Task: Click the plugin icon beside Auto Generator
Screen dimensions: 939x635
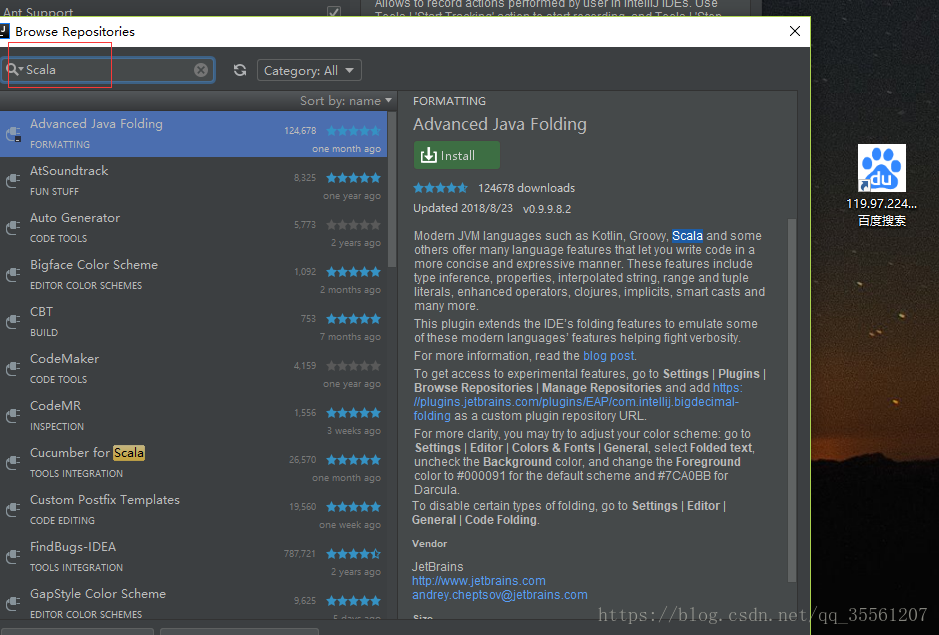Action: tap(13, 228)
